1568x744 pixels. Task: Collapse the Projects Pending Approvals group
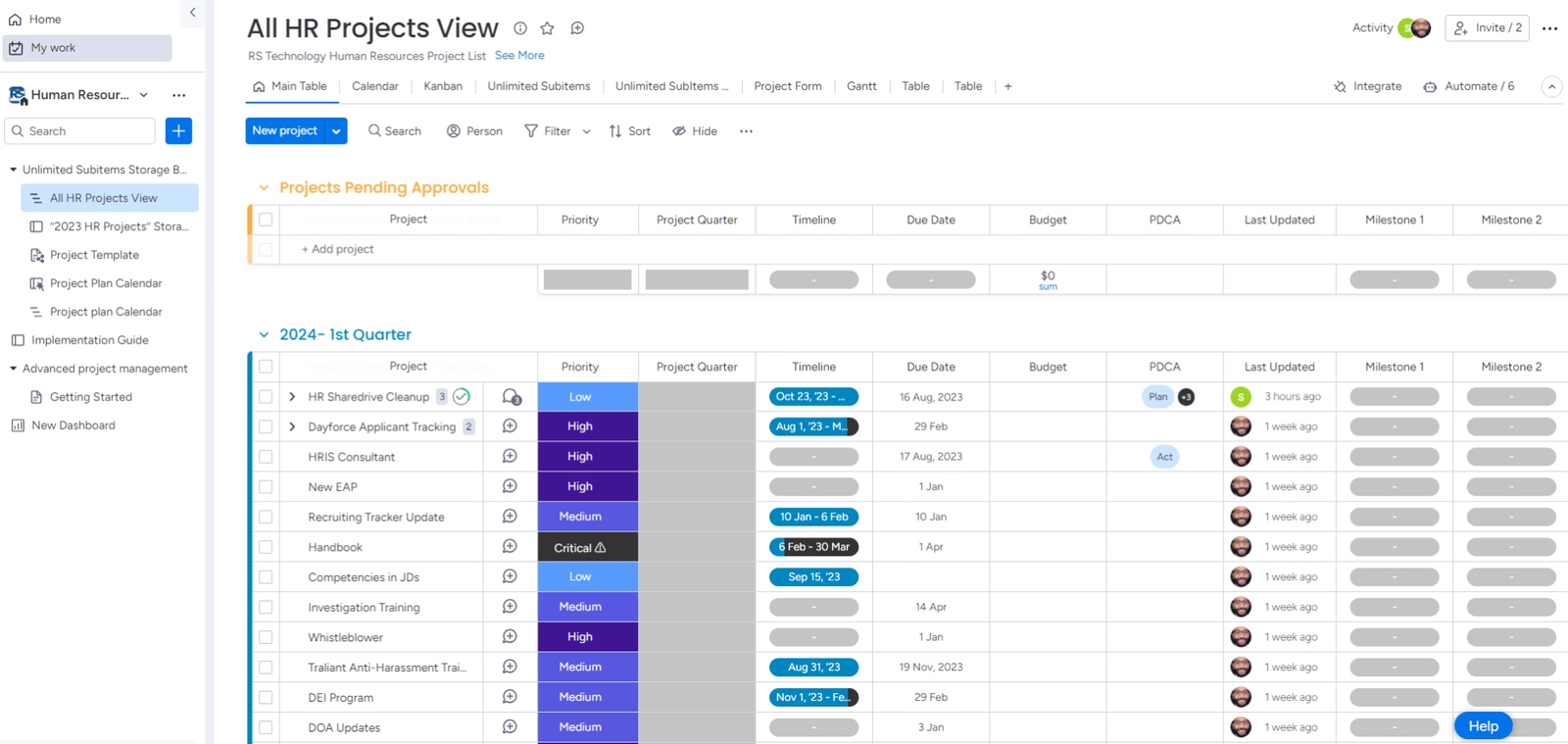pyautogui.click(x=264, y=188)
